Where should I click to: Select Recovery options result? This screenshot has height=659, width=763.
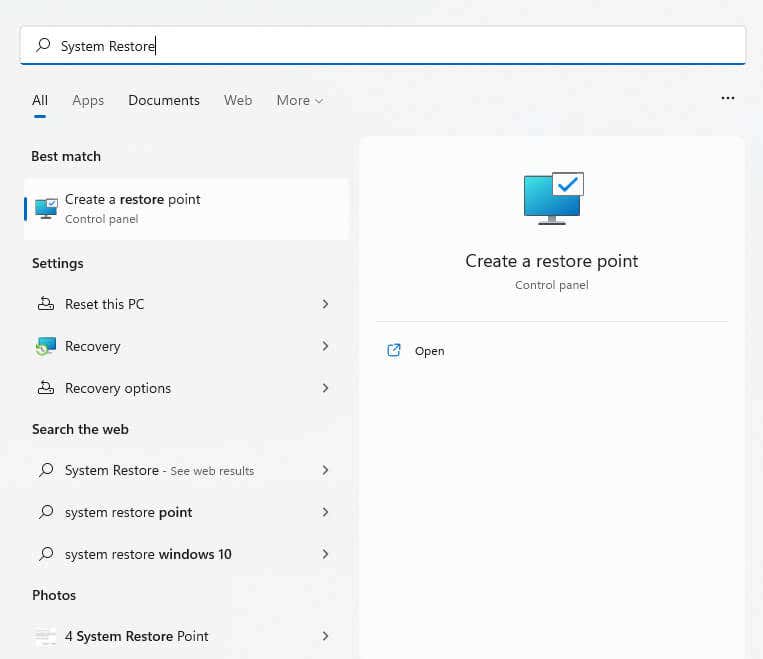tap(186, 388)
